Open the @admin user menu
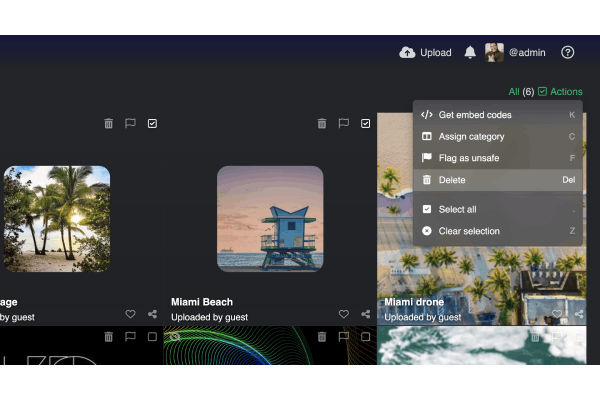The height and width of the screenshot is (400, 600). point(517,52)
